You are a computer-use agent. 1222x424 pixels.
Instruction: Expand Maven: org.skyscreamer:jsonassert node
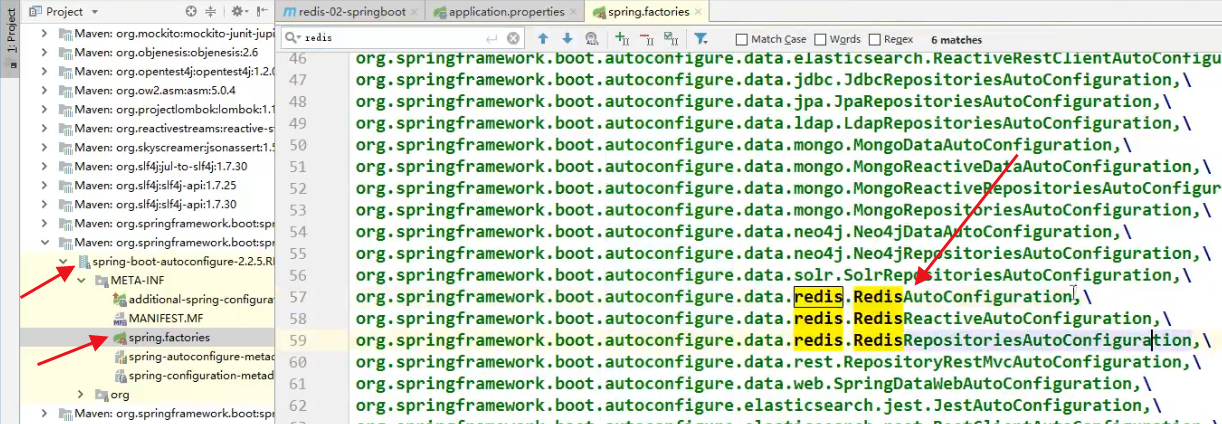(x=45, y=147)
